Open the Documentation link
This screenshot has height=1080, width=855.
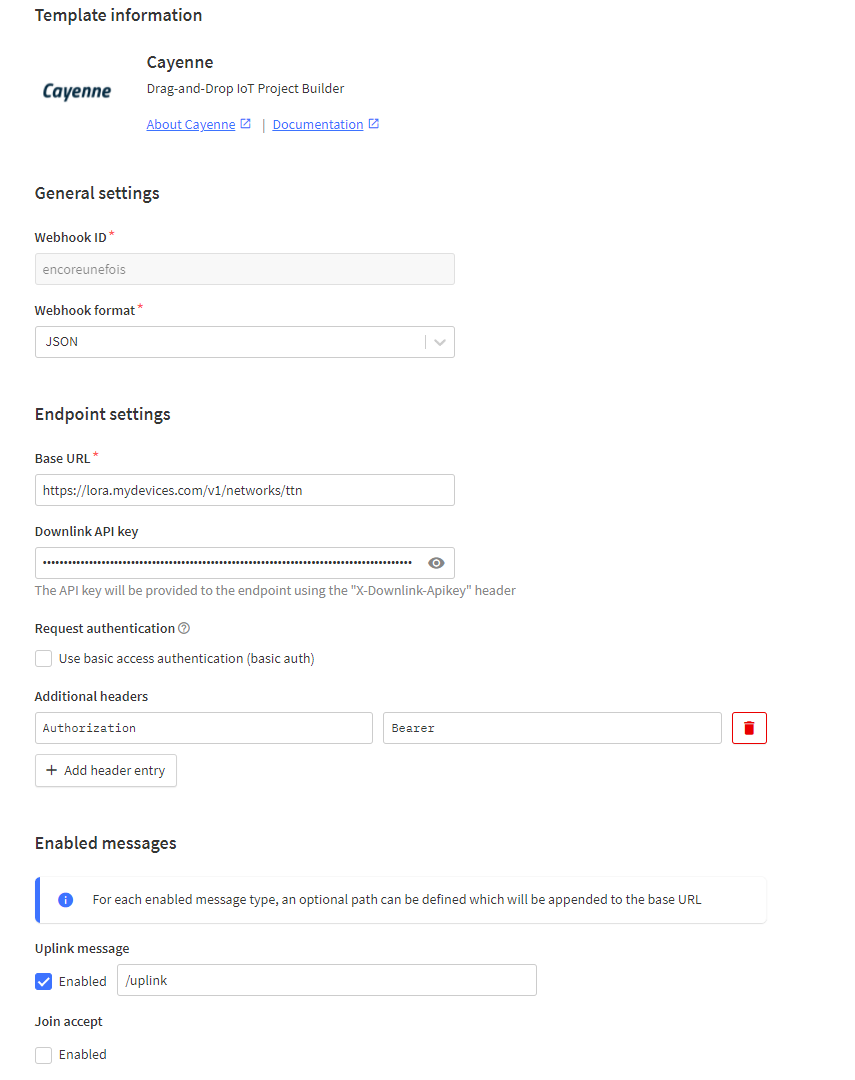pyautogui.click(x=318, y=125)
